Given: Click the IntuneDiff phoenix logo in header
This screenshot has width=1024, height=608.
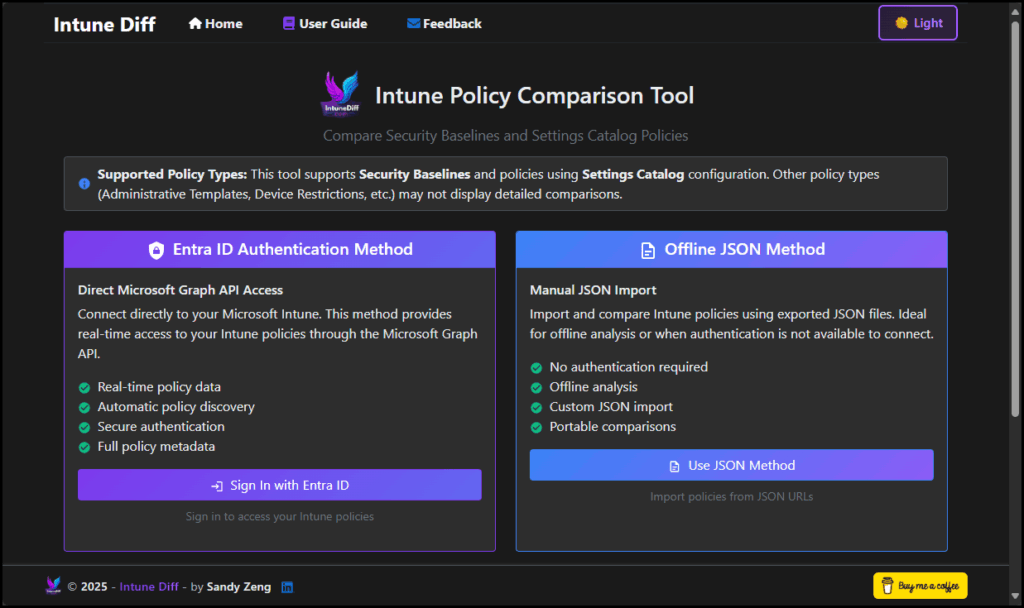Looking at the screenshot, I should coord(340,94).
